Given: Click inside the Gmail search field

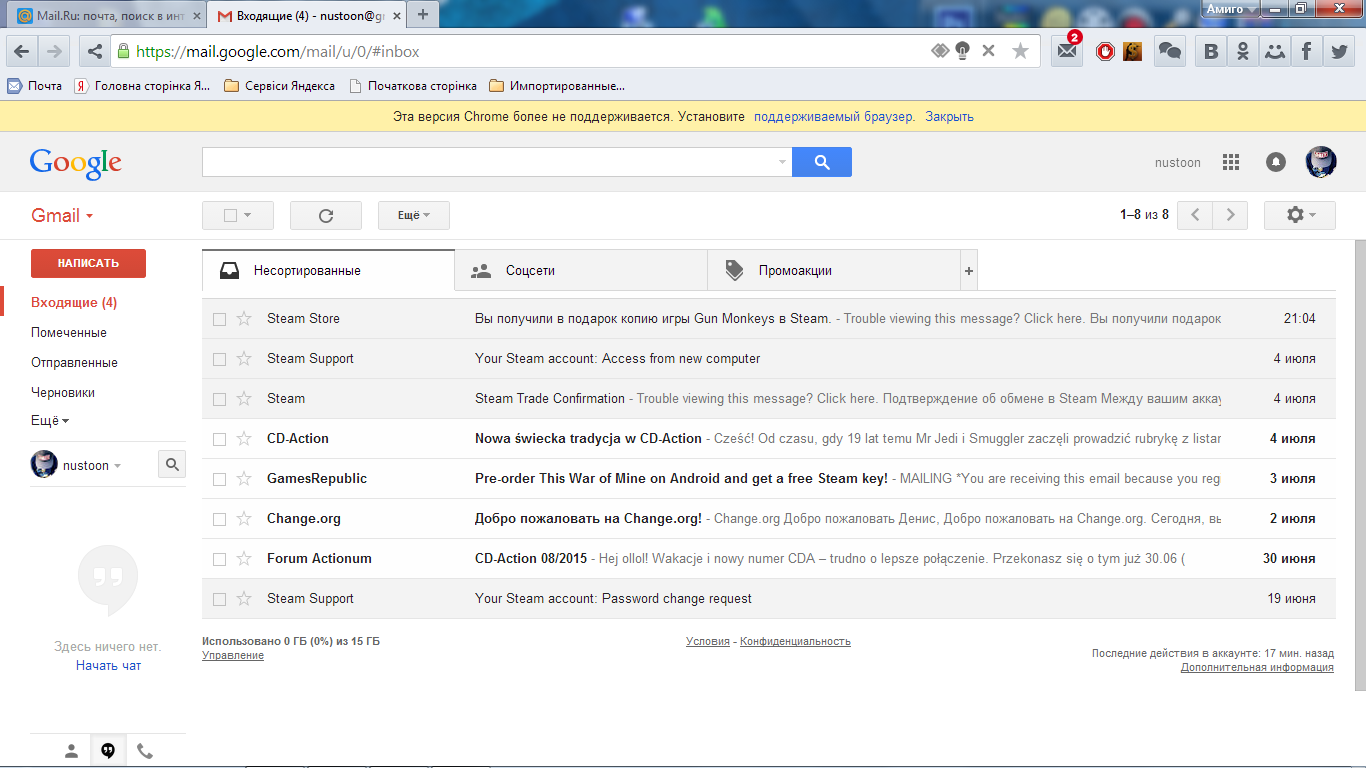Looking at the screenshot, I should pos(496,162).
